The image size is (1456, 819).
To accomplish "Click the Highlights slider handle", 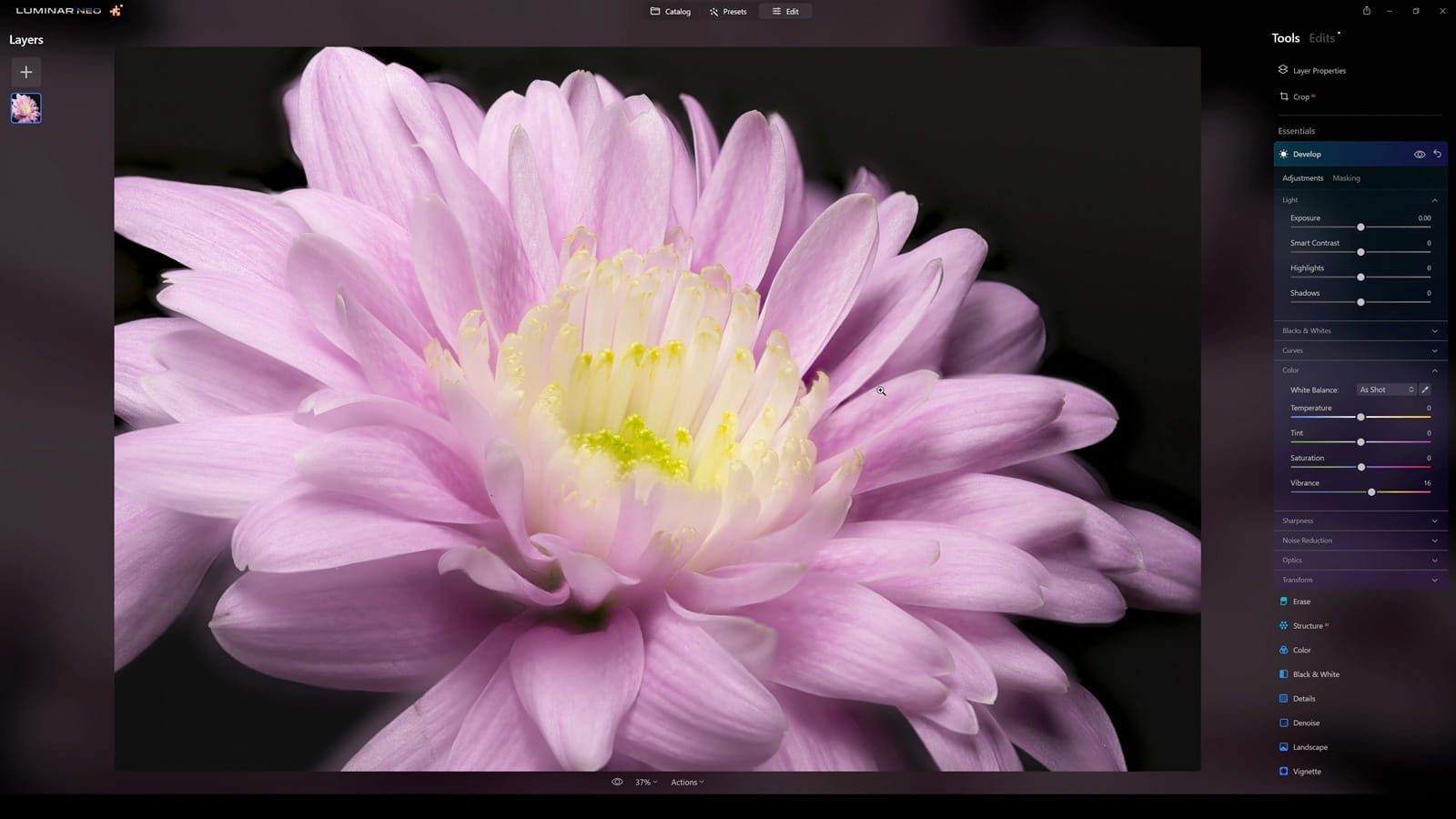I will click(x=1360, y=277).
